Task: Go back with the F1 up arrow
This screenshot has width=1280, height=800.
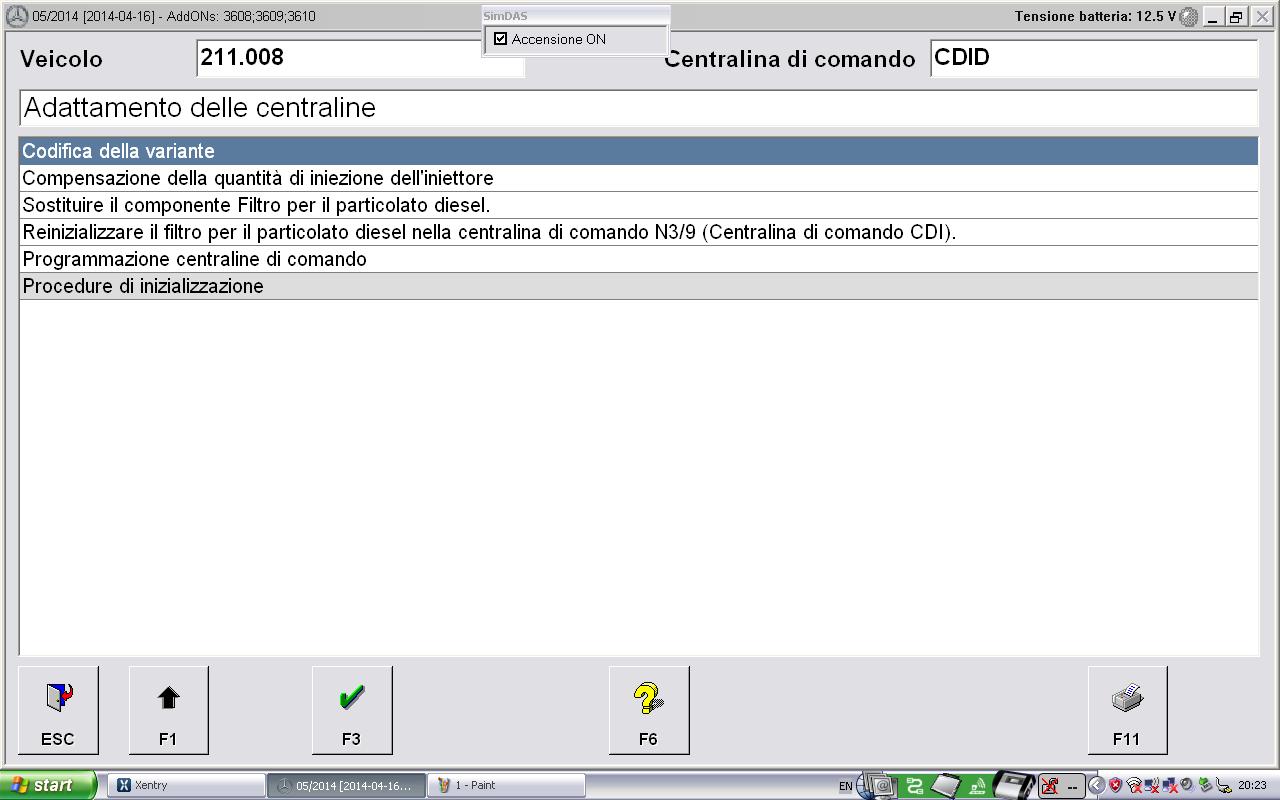Action: (x=168, y=710)
